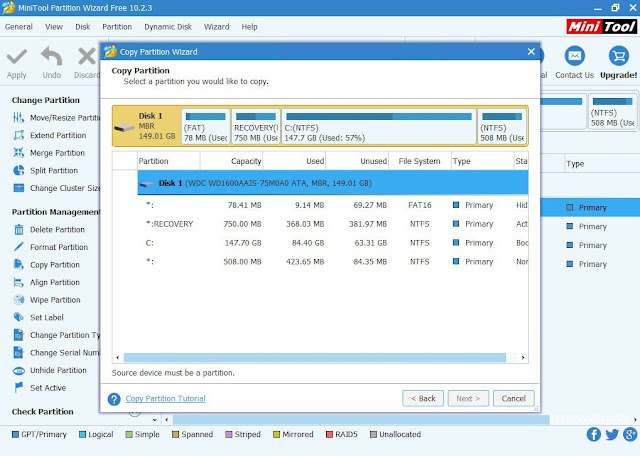Open the Twitter share icon
640x456 pixels.
point(612,434)
